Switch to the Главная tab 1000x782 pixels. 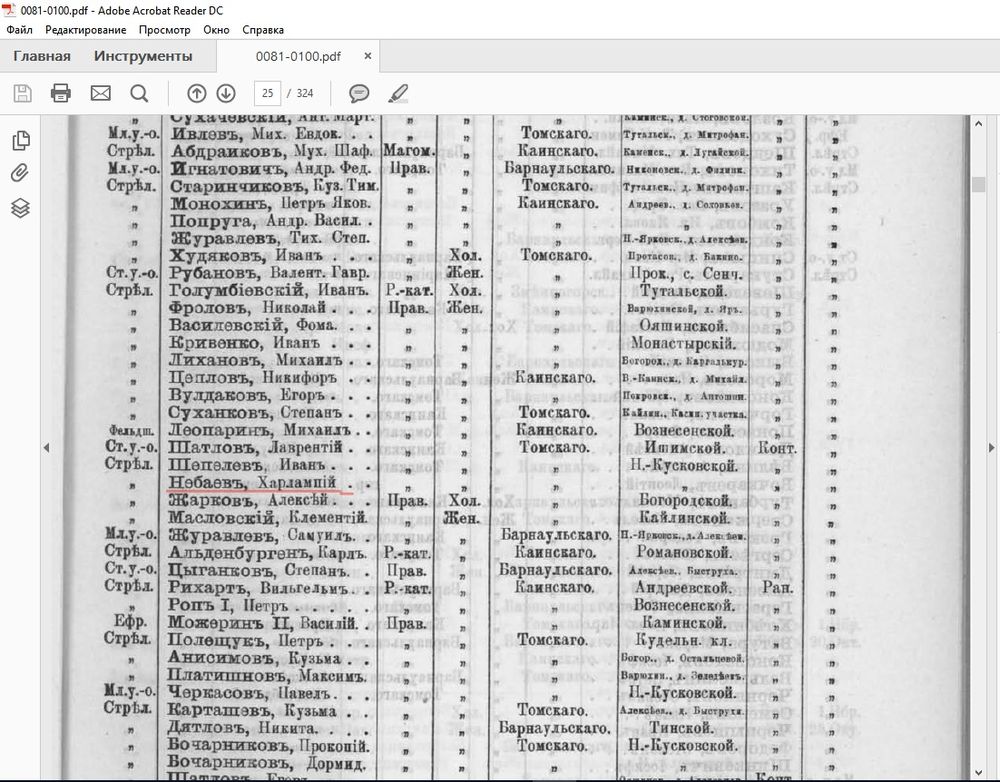tap(42, 56)
